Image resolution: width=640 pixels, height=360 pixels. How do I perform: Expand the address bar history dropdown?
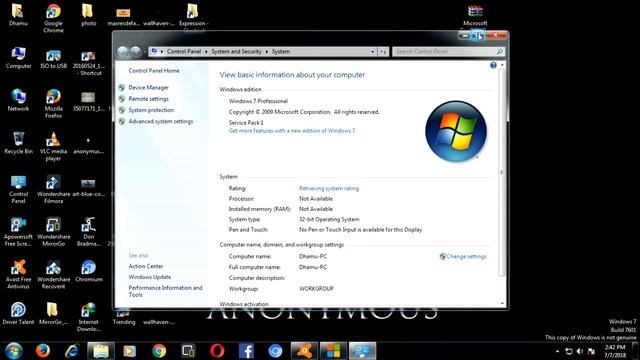(372, 51)
